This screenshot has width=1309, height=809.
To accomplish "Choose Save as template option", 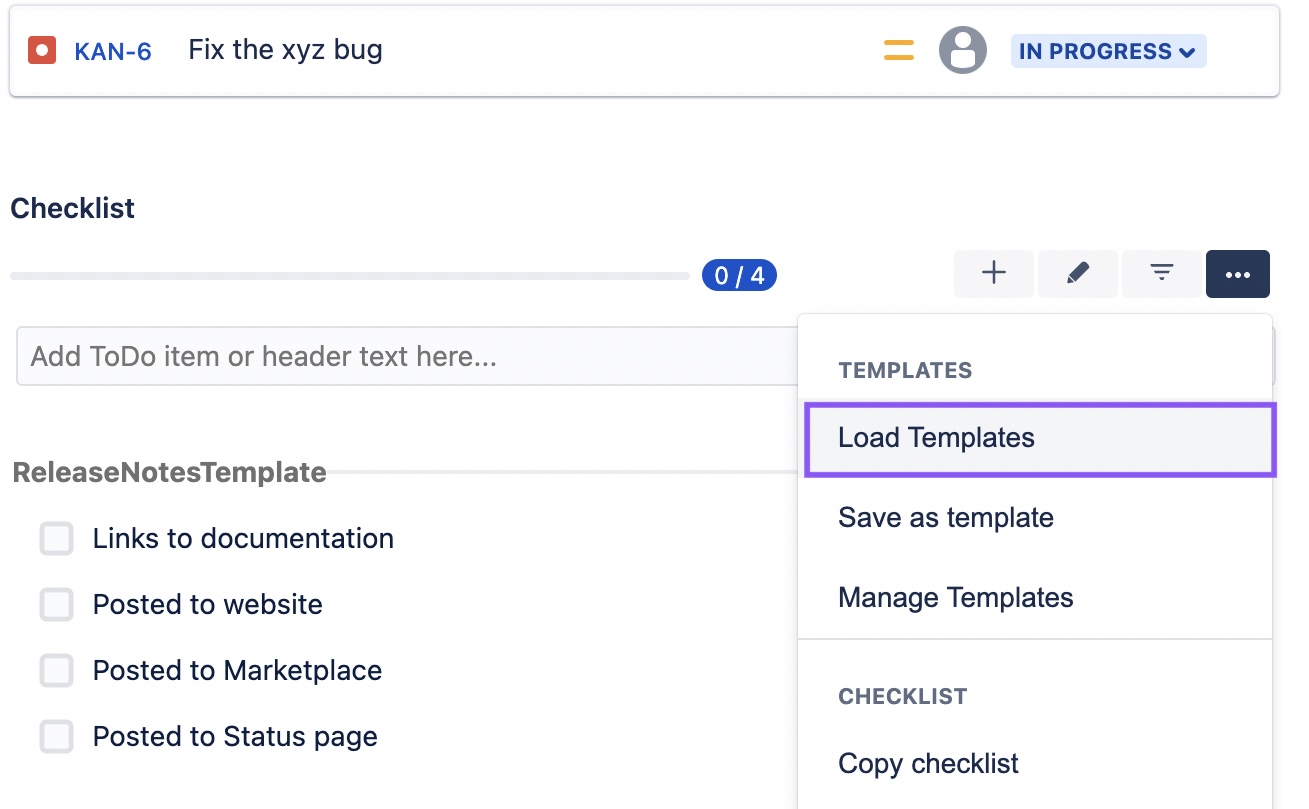I will [x=1035, y=518].
